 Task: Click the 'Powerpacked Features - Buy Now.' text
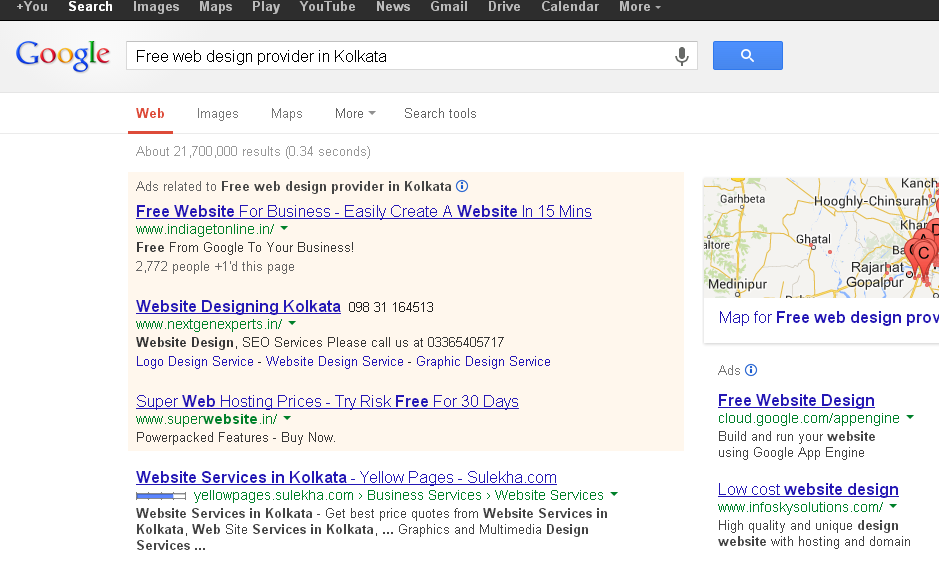[235, 437]
